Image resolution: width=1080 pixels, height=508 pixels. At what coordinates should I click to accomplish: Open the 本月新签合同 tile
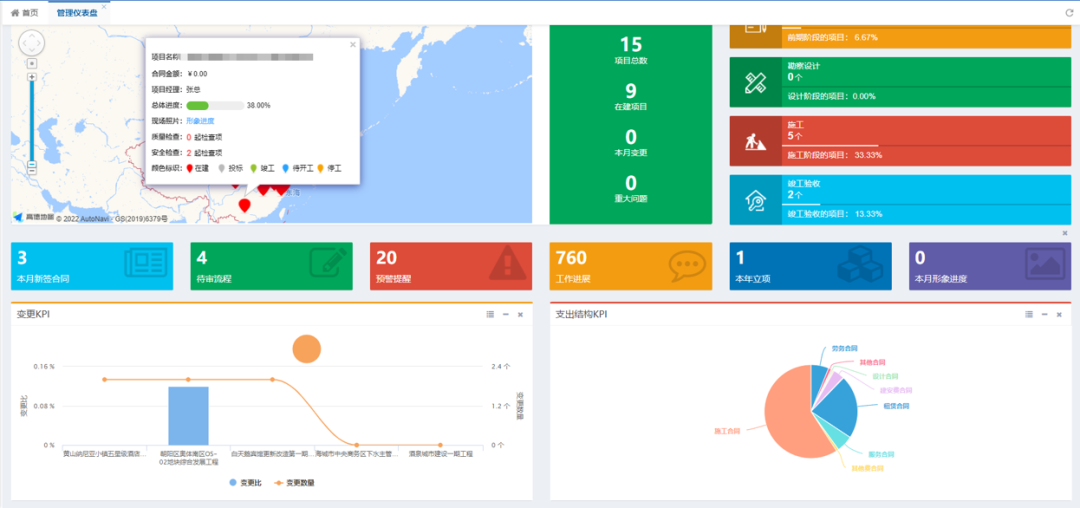(x=92, y=266)
